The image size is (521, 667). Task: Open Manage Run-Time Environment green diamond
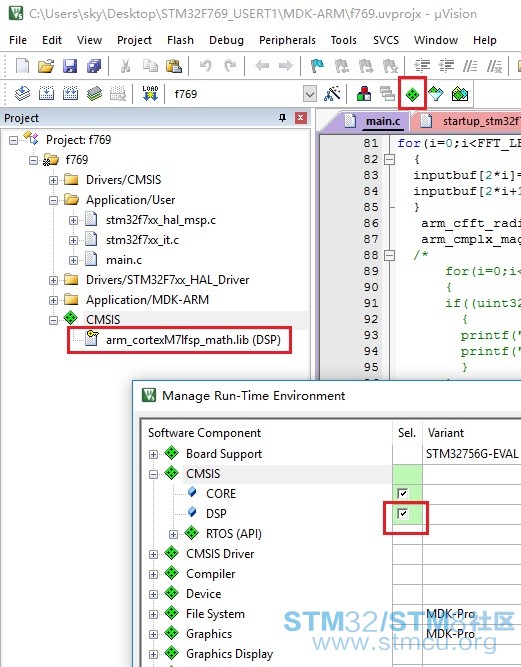[x=412, y=94]
